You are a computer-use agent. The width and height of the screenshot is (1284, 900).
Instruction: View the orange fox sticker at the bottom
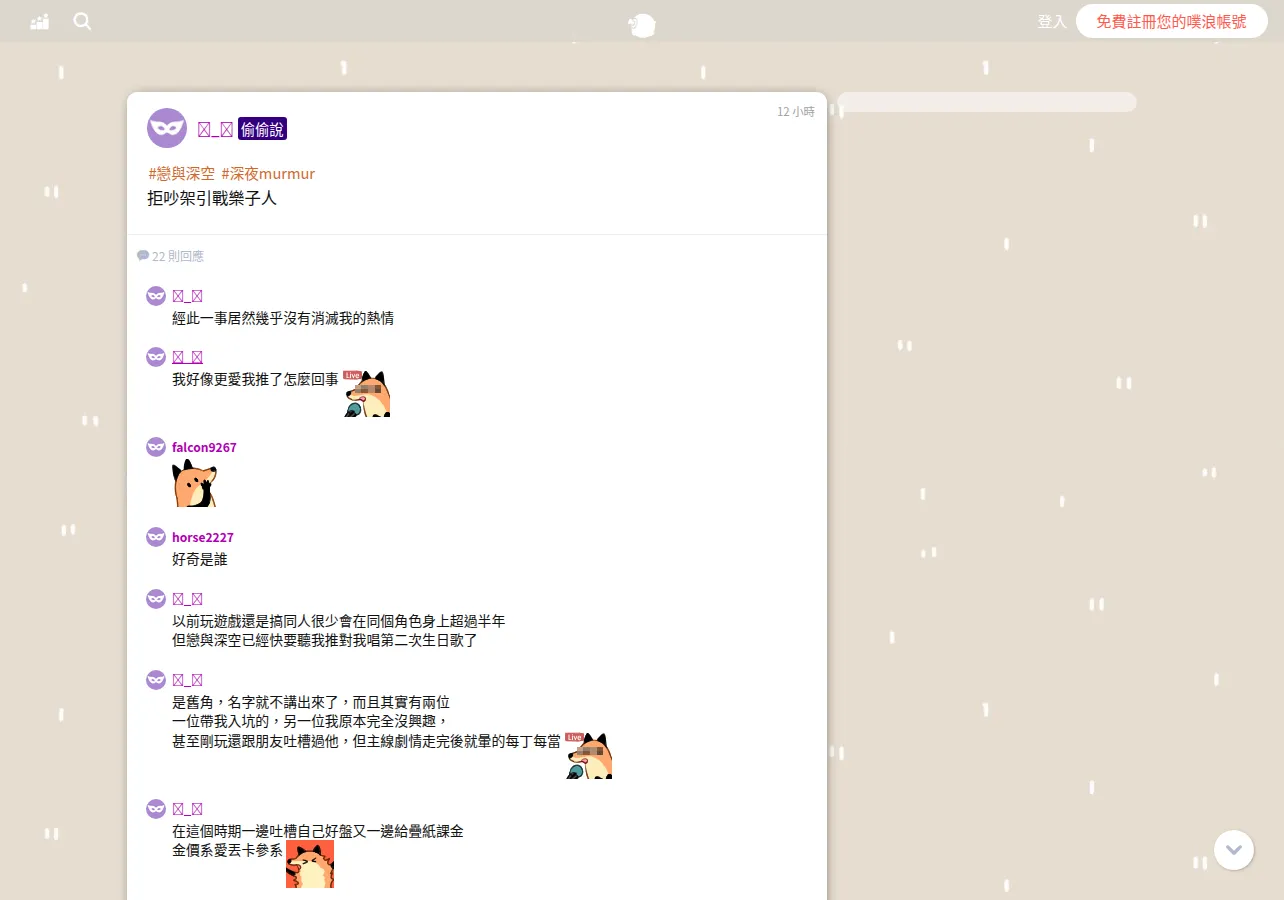pos(310,864)
